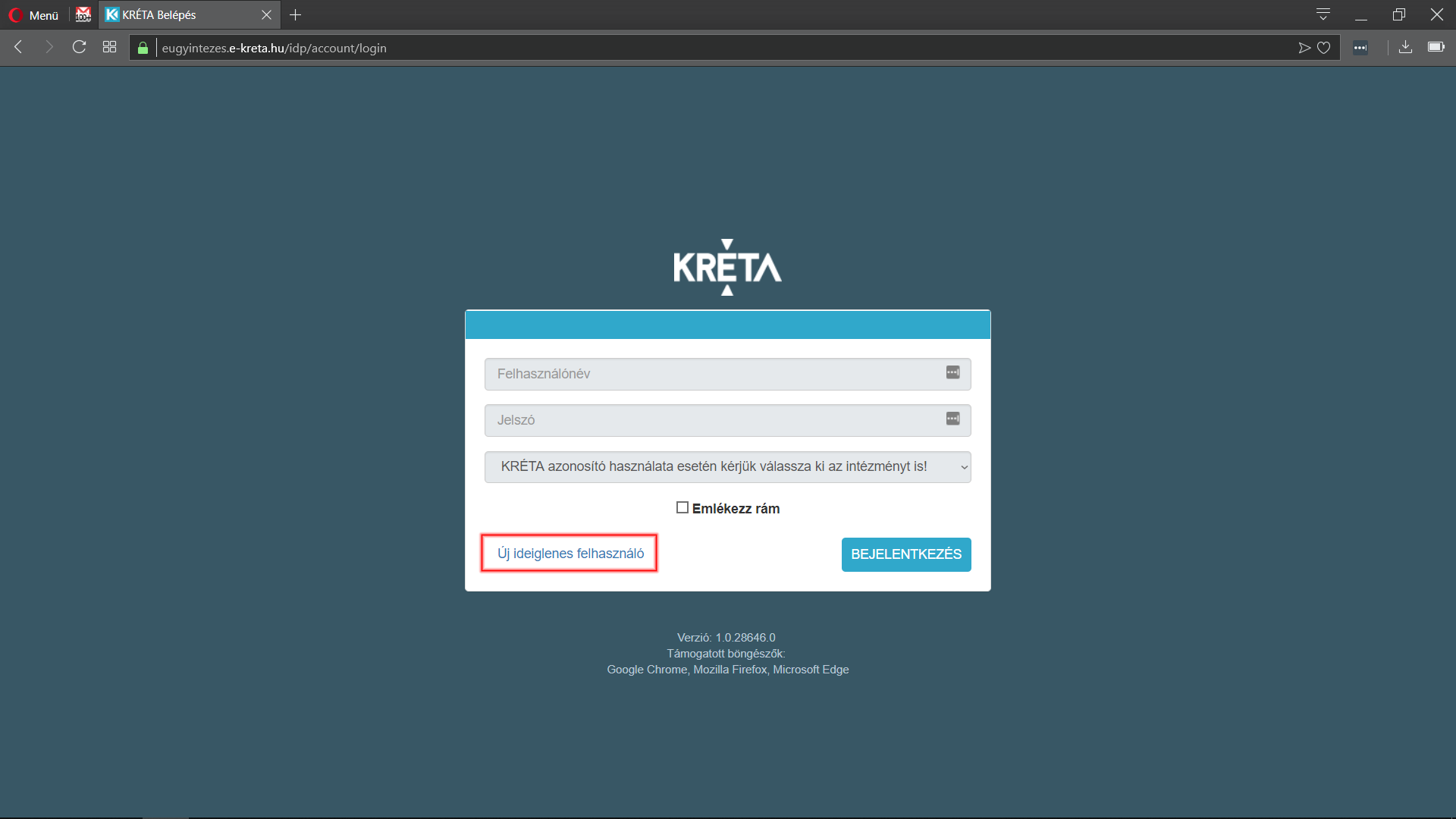Viewport: 1456px width, 819px height.
Task: Bookmark page with heart icon
Action: coord(1324,48)
